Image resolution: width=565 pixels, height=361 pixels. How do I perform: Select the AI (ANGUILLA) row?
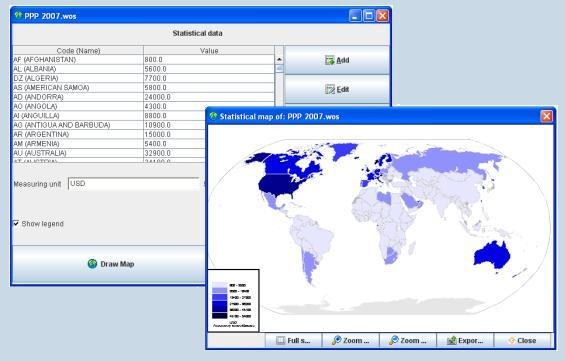pyautogui.click(x=109, y=116)
